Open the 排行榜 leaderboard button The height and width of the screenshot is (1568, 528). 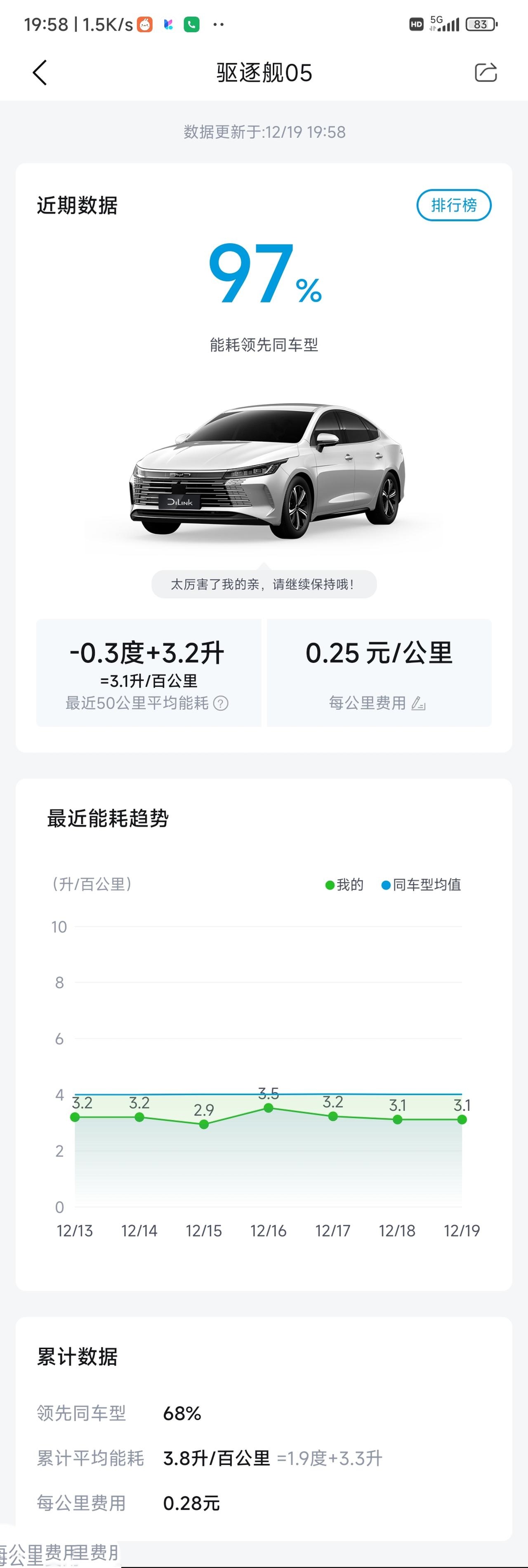click(x=454, y=205)
